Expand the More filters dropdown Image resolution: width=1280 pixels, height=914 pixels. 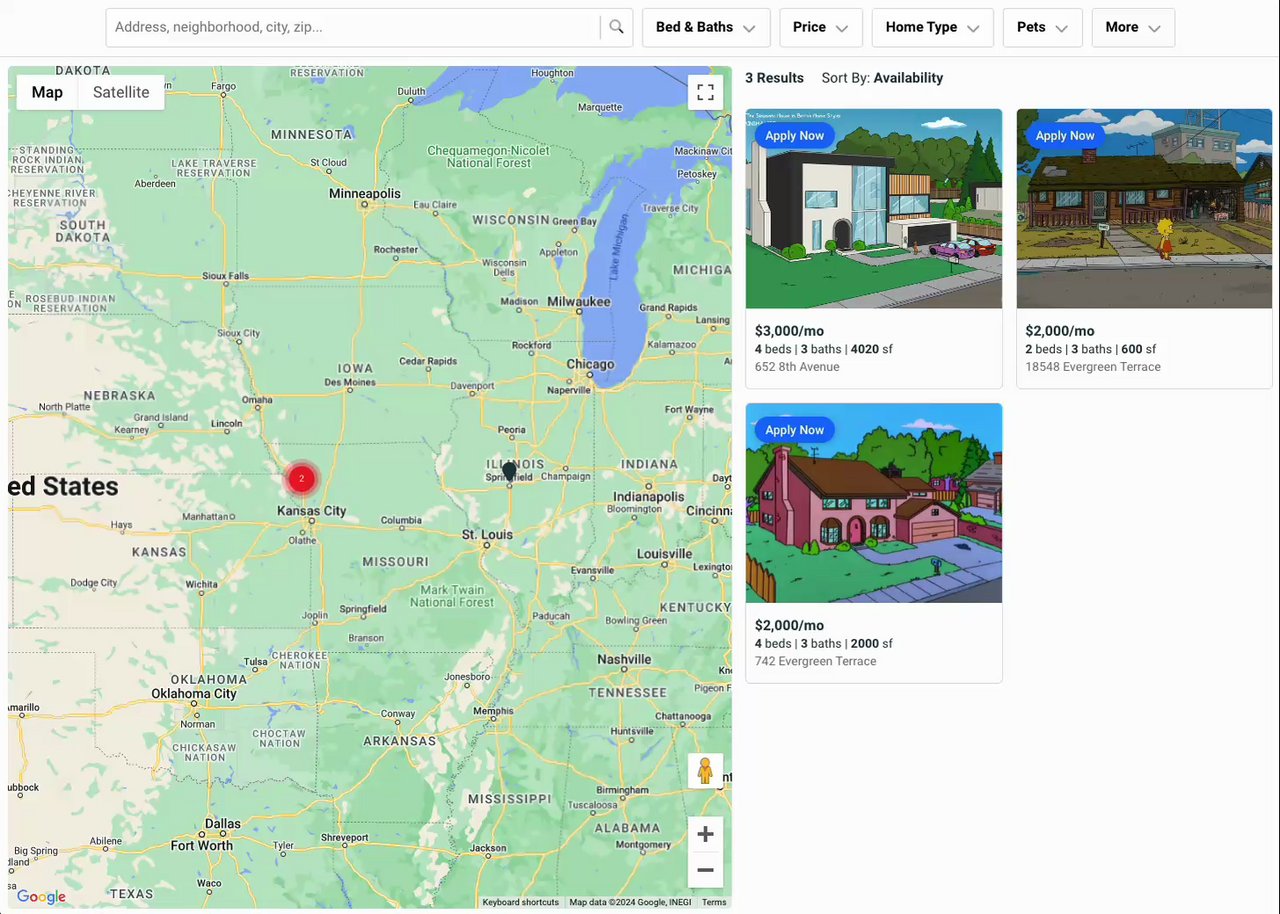[x=1133, y=28]
